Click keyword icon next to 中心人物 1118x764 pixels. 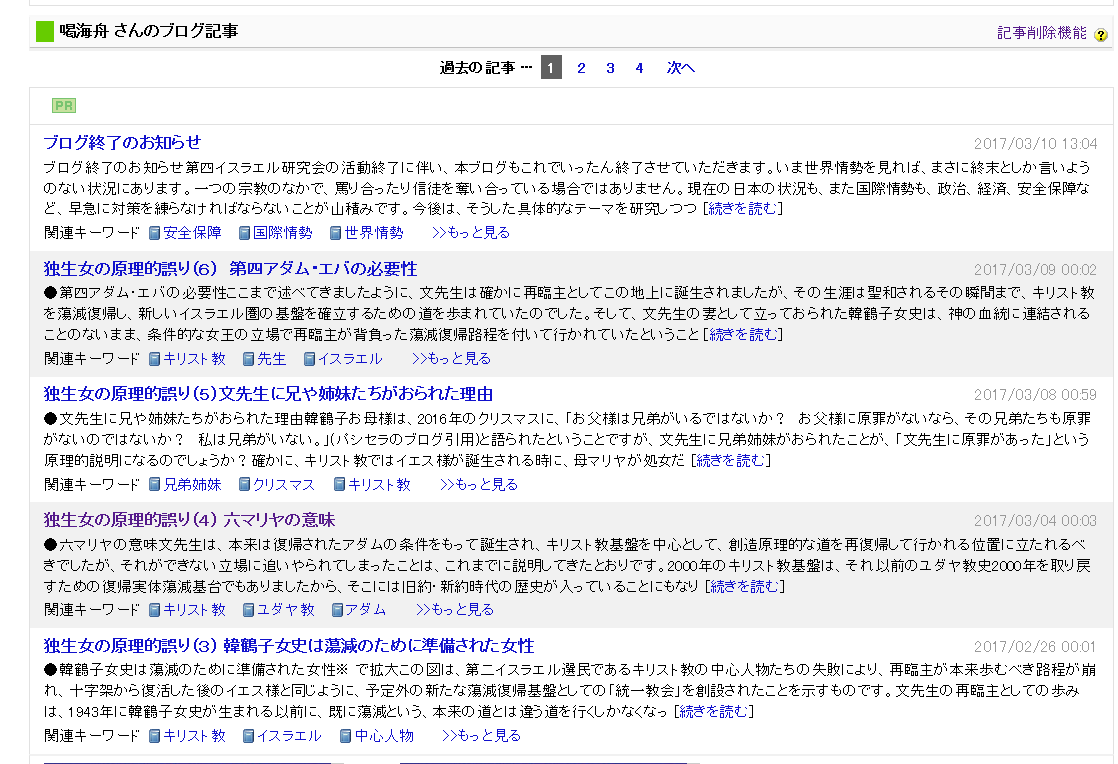346,736
